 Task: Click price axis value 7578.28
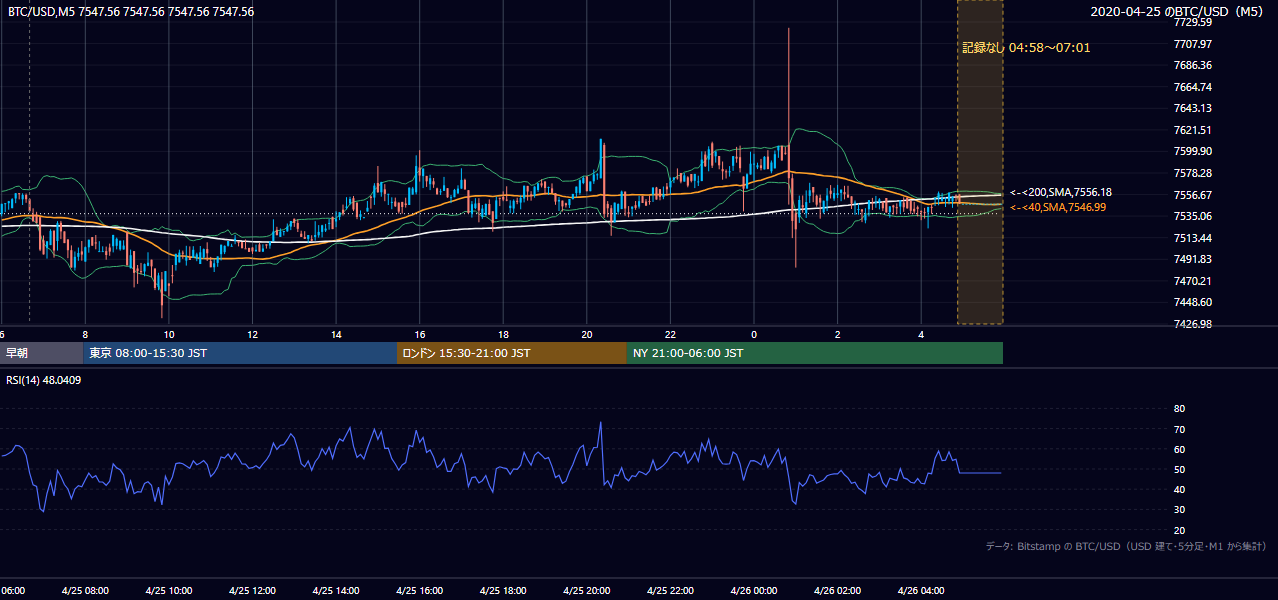[x=1193, y=173]
